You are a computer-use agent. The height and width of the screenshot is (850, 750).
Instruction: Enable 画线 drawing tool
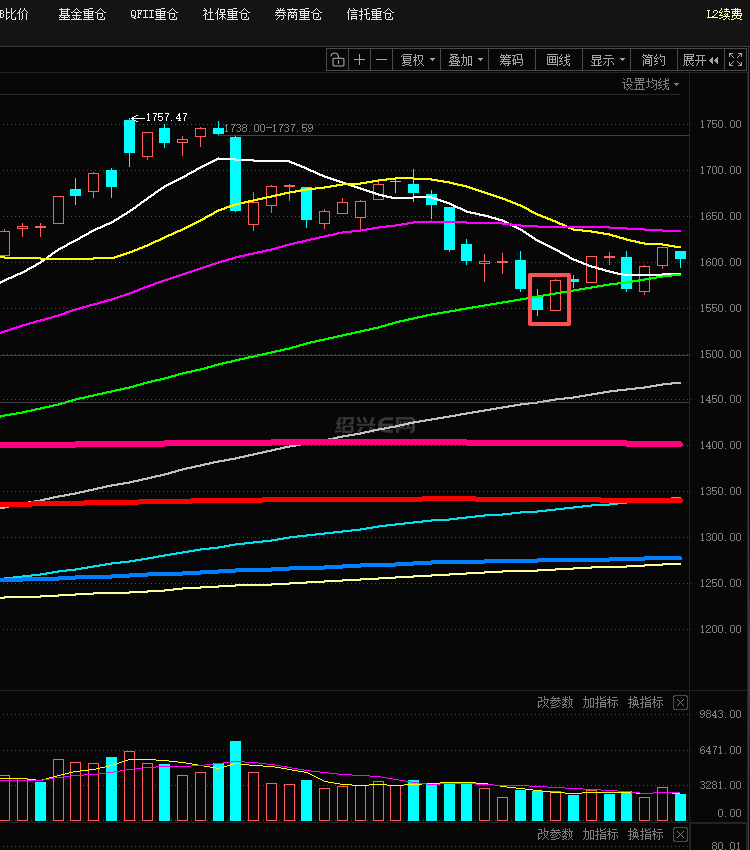[558, 60]
